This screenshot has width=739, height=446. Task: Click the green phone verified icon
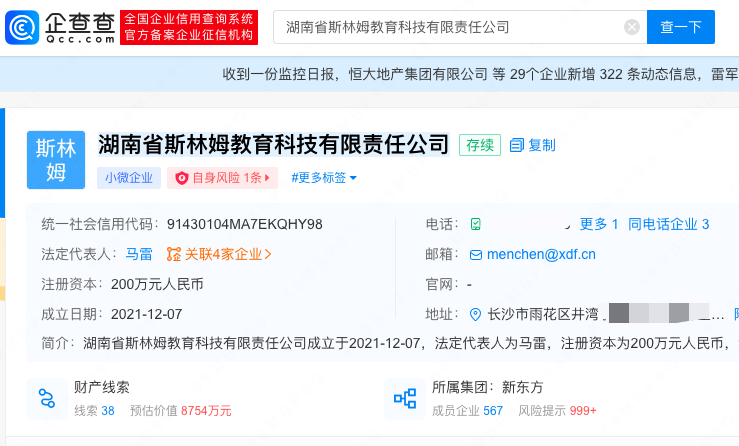[476, 224]
